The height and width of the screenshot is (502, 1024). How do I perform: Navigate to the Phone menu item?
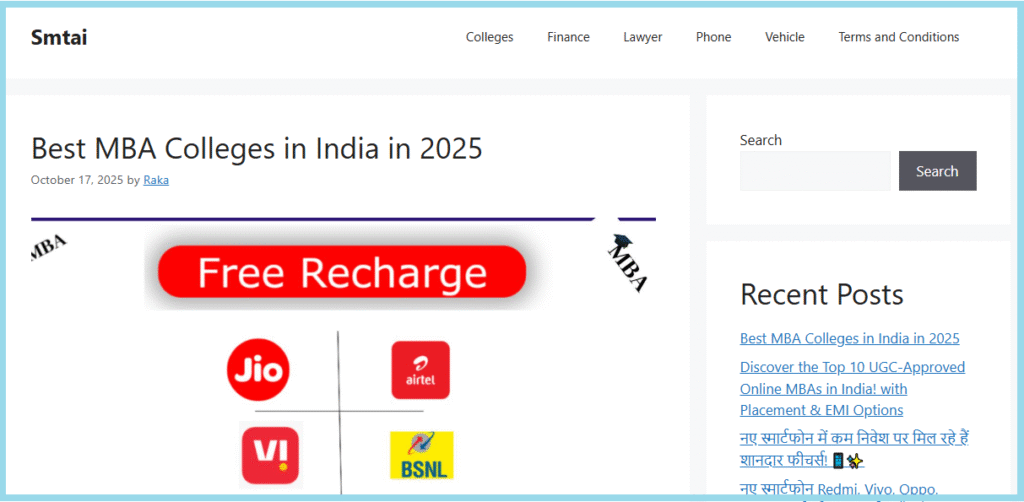coord(713,37)
